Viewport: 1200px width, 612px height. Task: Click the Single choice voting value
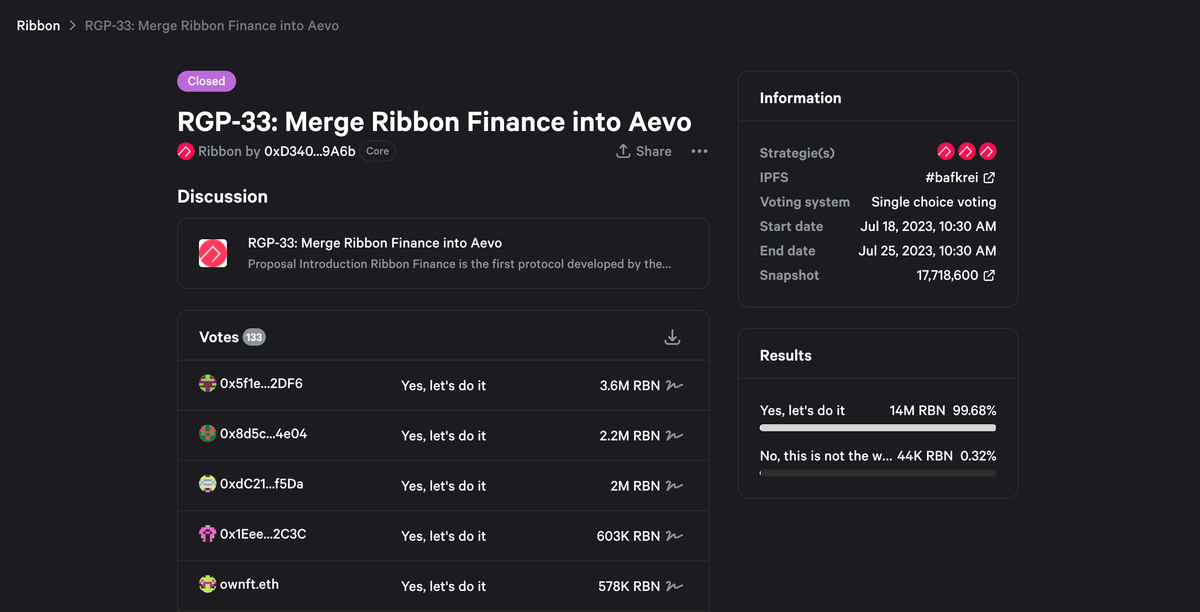coord(934,201)
